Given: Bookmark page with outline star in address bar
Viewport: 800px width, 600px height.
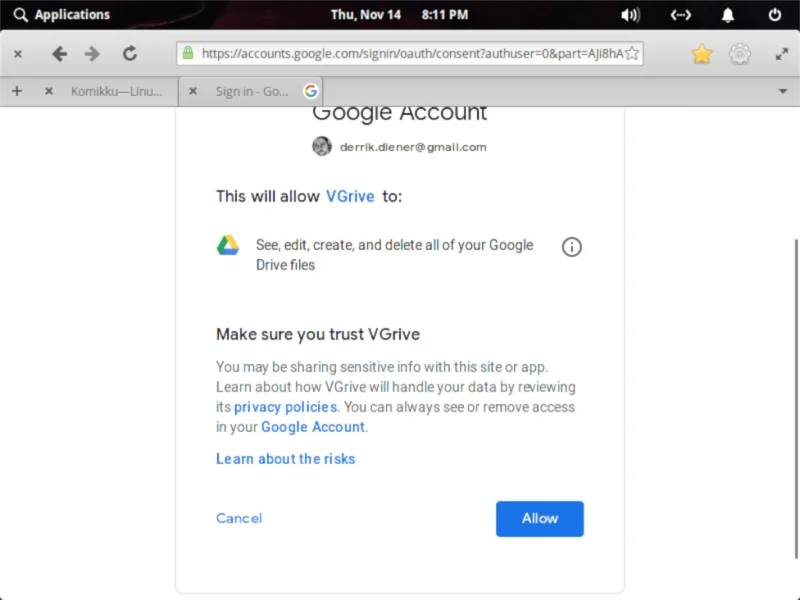Looking at the screenshot, I should pos(632,53).
